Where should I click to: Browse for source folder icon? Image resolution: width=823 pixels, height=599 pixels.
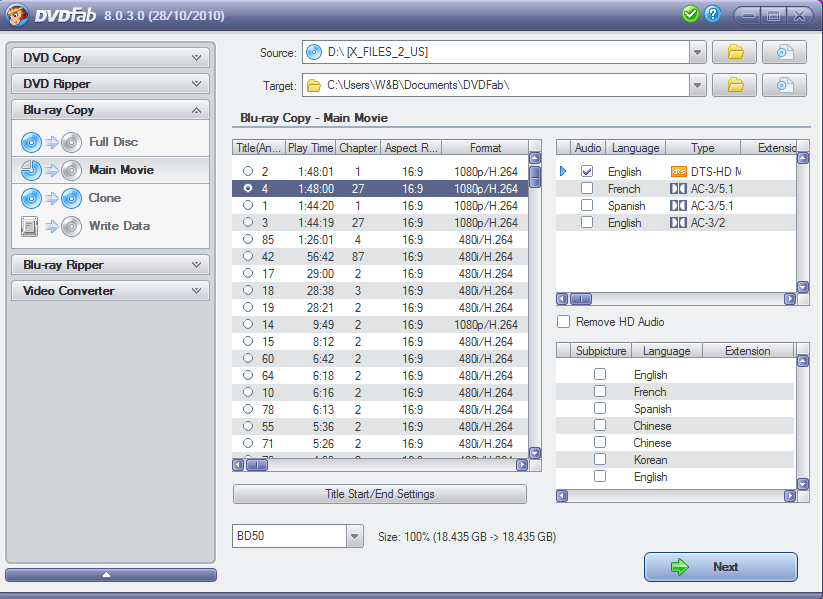click(x=735, y=53)
